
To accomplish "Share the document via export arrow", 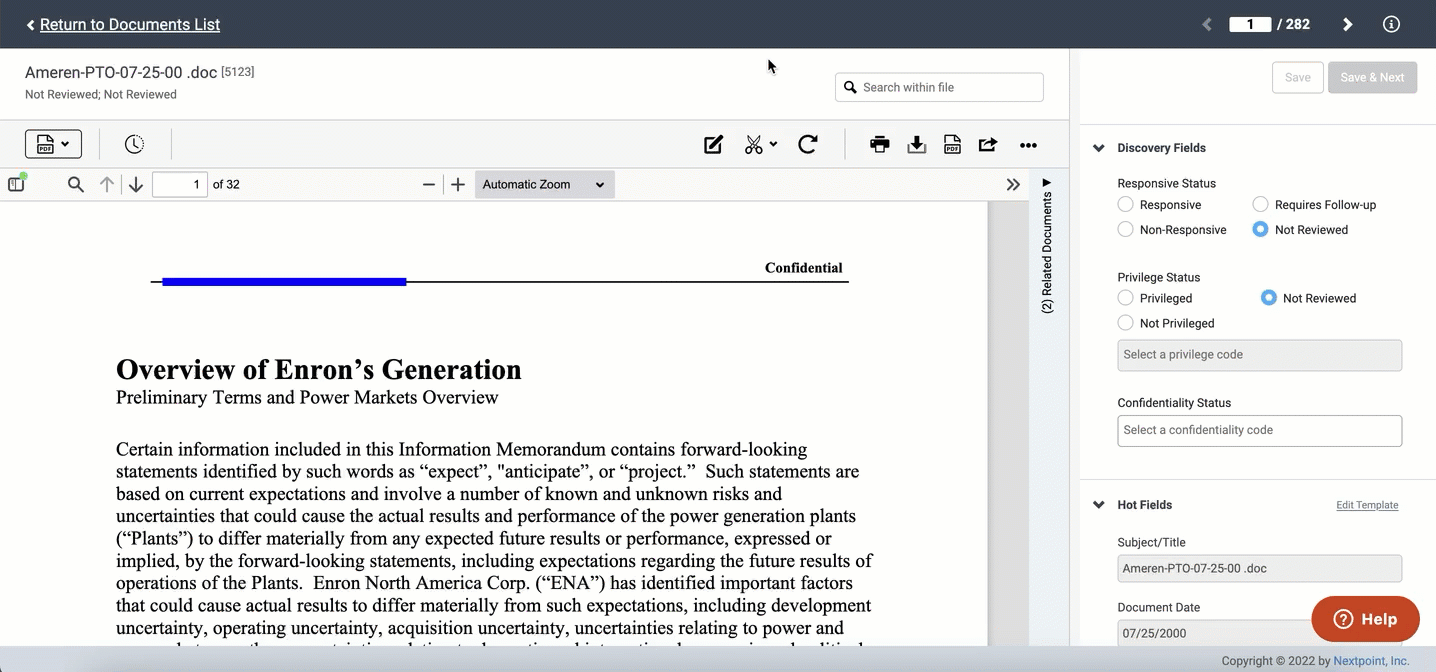I will (x=988, y=145).
